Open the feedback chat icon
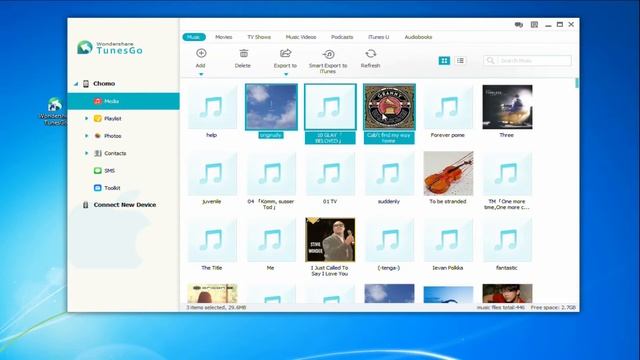 [x=519, y=25]
